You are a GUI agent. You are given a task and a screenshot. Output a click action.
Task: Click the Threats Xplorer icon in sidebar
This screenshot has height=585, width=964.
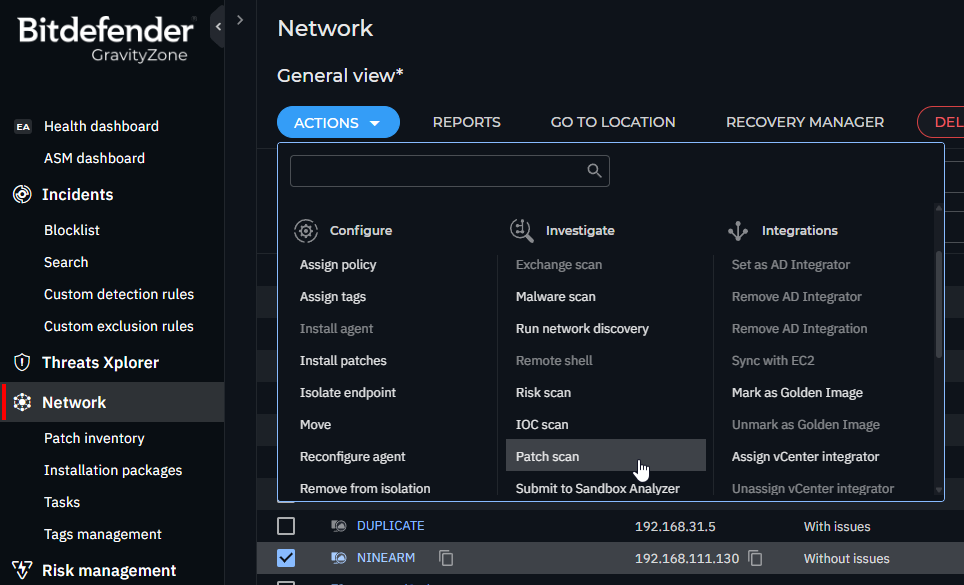click(22, 363)
